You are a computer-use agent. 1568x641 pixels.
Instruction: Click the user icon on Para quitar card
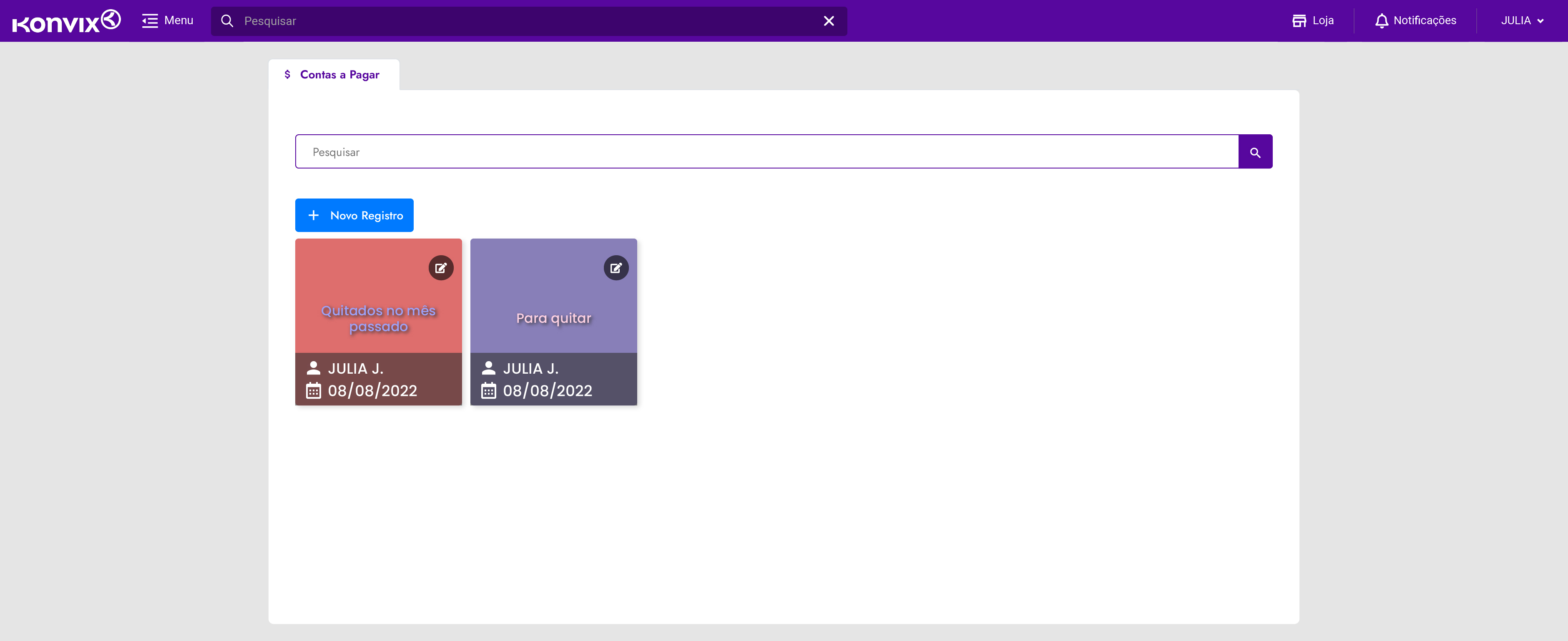[488, 368]
